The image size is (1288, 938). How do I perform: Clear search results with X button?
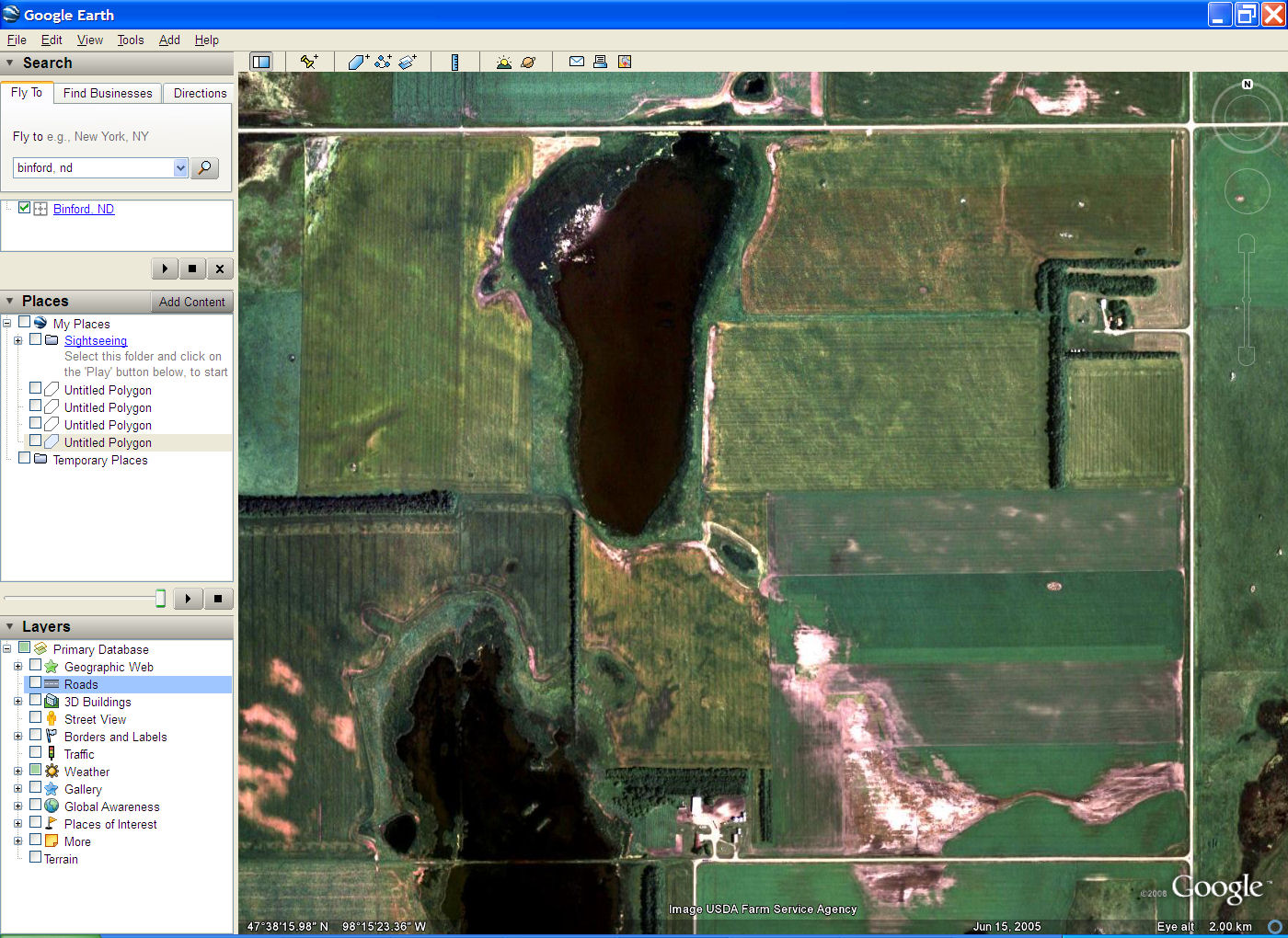click(x=220, y=269)
